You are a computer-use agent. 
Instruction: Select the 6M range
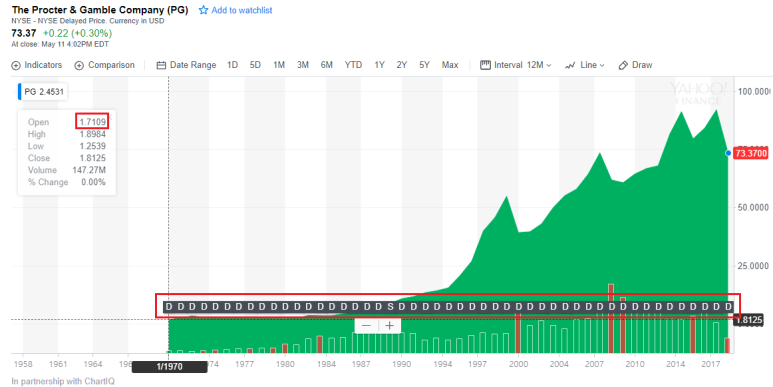pyautogui.click(x=326, y=65)
